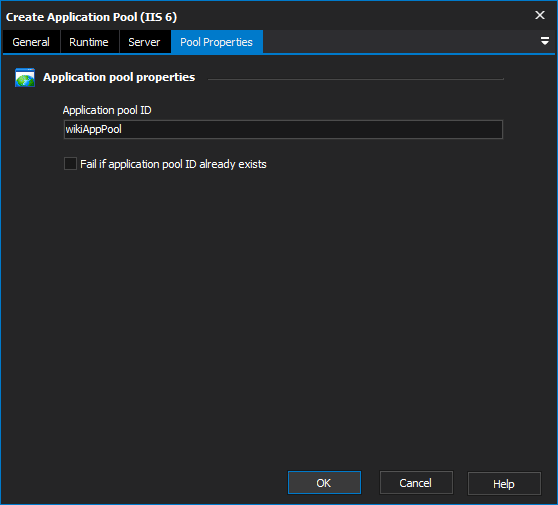Click the empty tab strip beside Pool Properties
The width and height of the screenshot is (558, 505).
click(400, 42)
